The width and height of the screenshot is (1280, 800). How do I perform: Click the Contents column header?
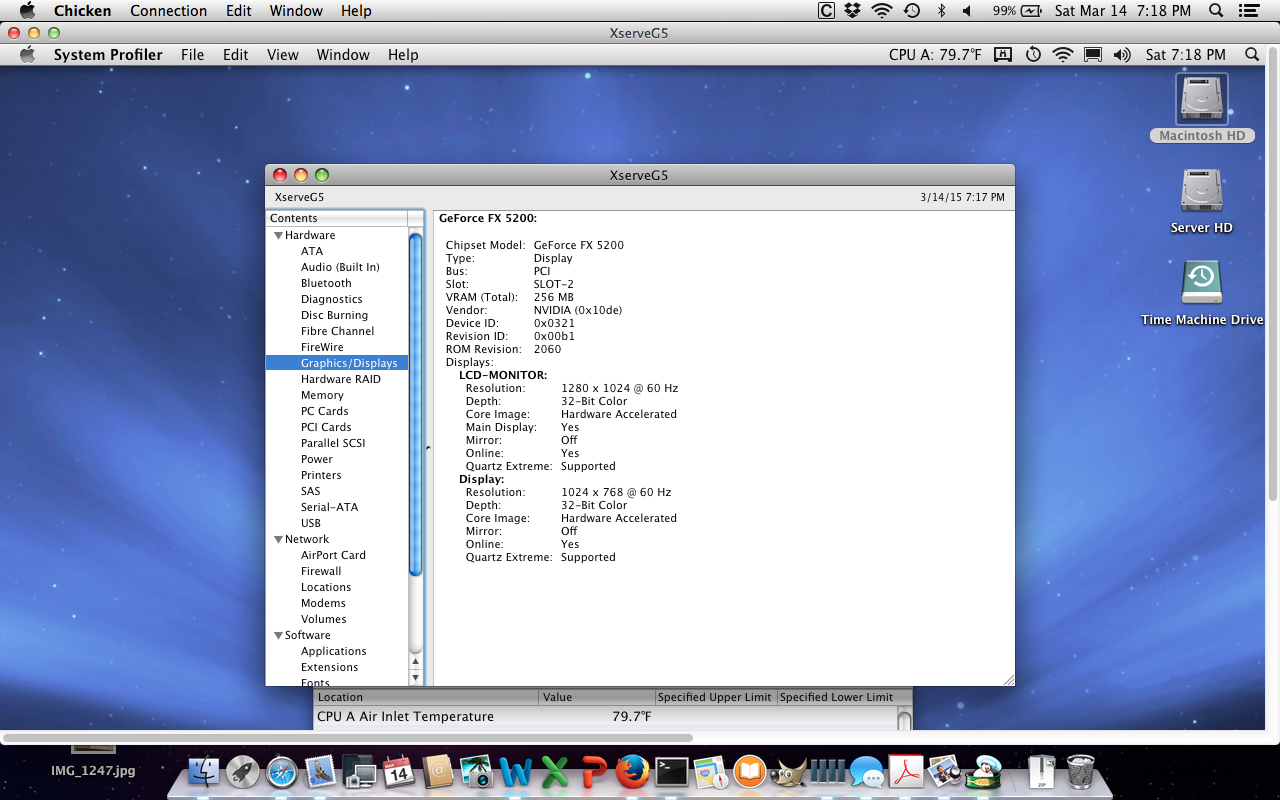(x=337, y=218)
